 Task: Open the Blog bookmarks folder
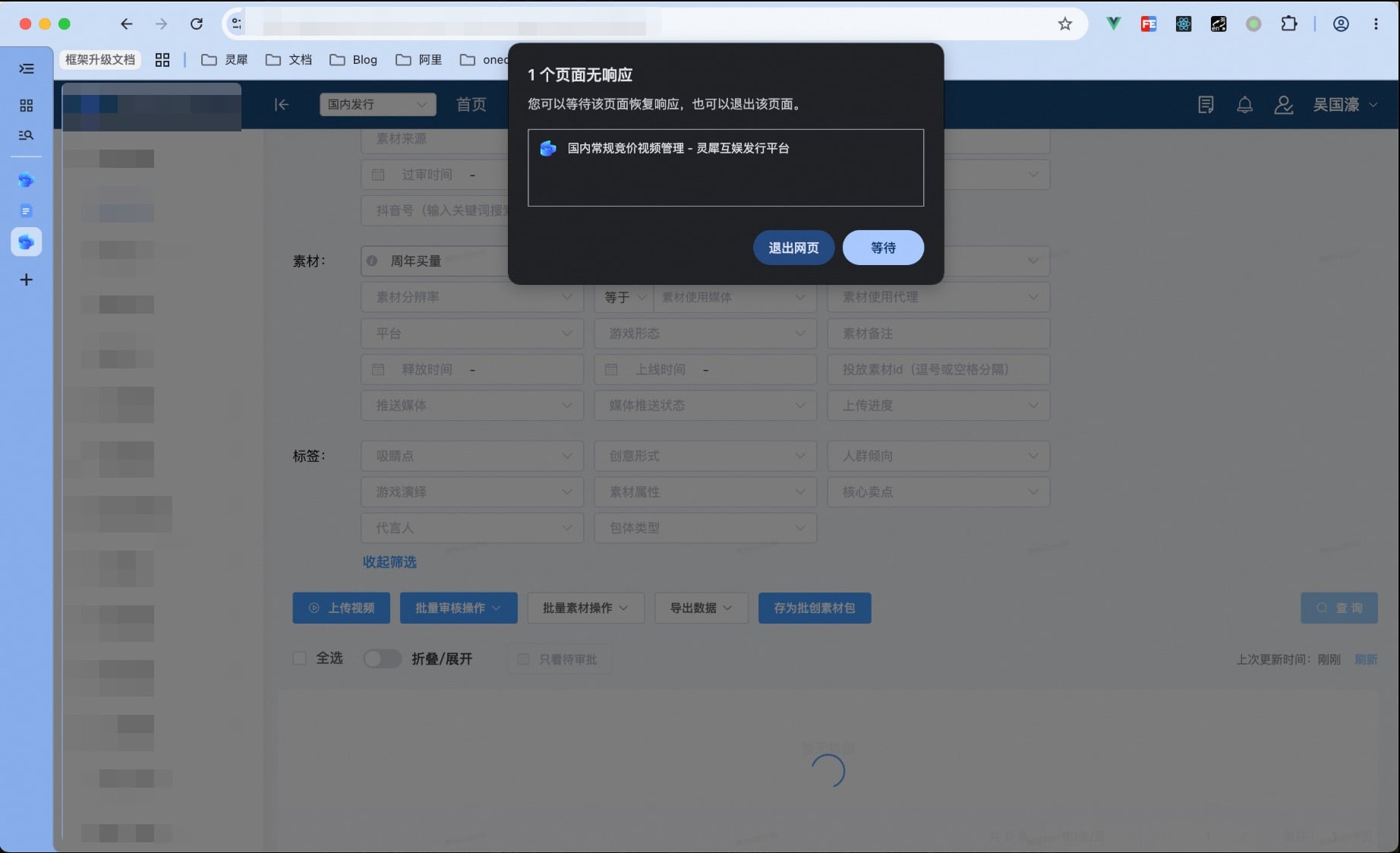(353, 60)
